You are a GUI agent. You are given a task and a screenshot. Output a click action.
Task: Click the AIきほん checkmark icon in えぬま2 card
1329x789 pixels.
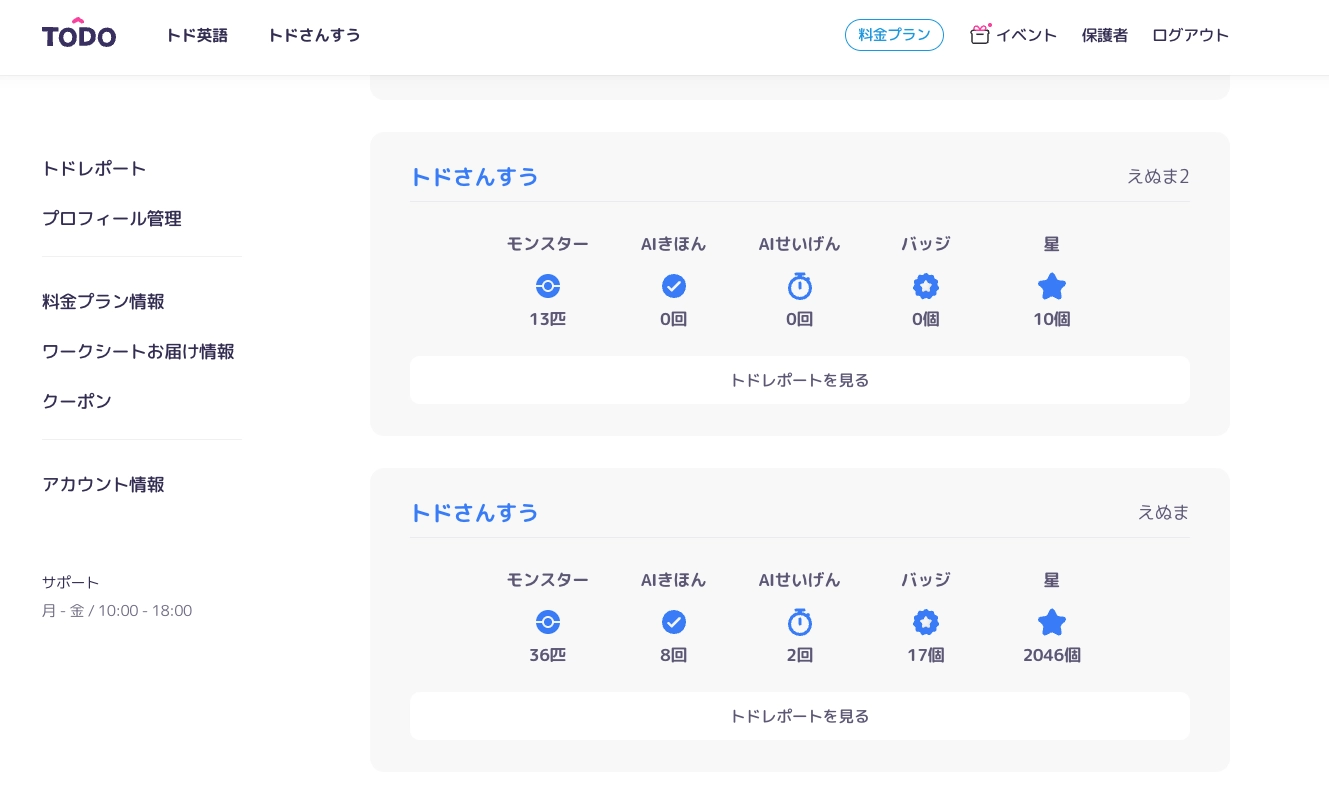674,287
